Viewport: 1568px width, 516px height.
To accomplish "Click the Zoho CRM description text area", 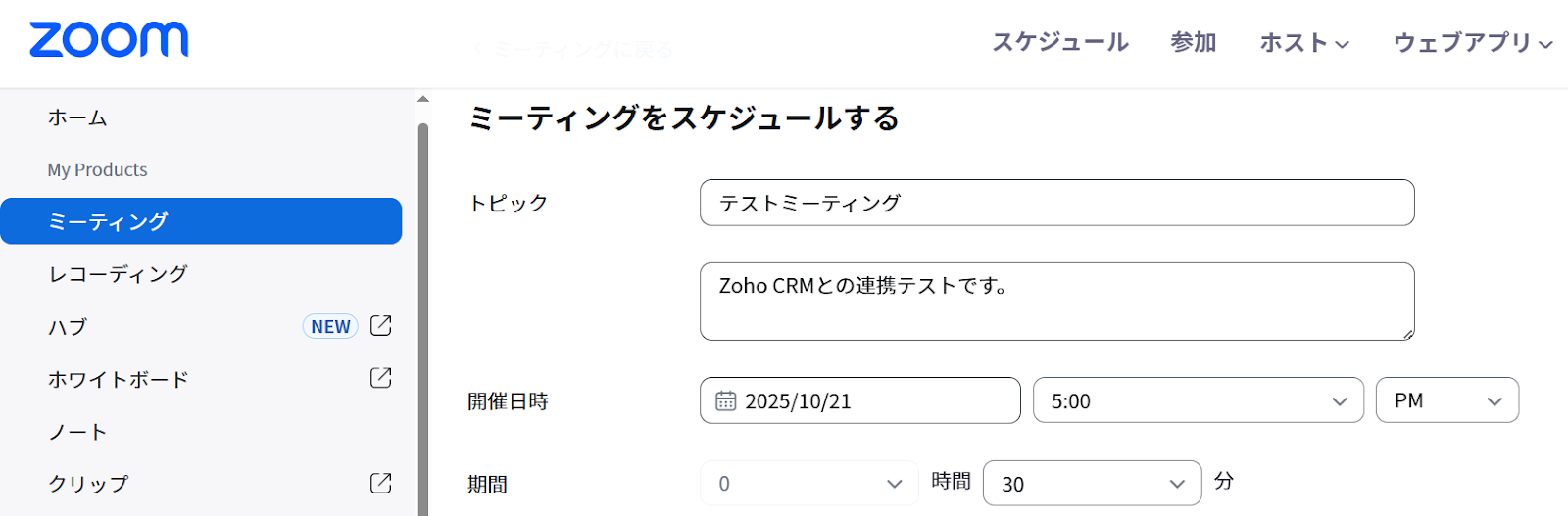I will pyautogui.click(x=1056, y=302).
